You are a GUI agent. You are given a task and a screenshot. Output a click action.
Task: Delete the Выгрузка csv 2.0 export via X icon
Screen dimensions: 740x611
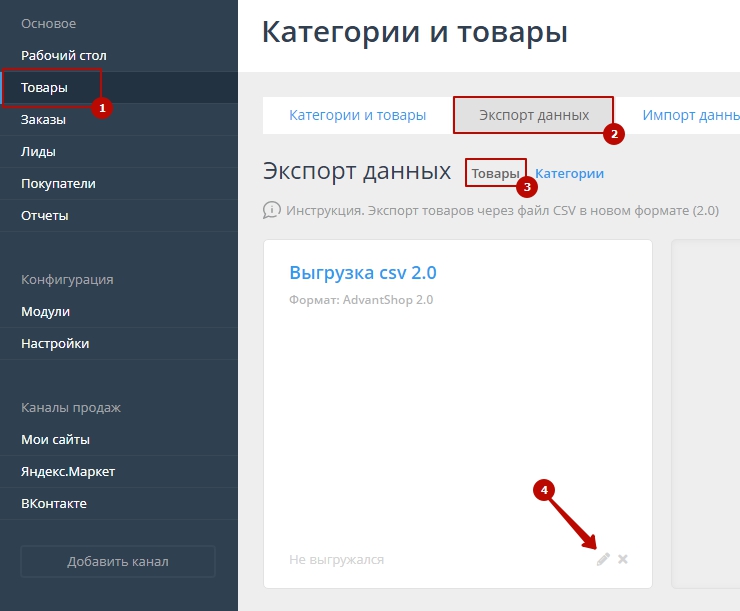pos(623,559)
